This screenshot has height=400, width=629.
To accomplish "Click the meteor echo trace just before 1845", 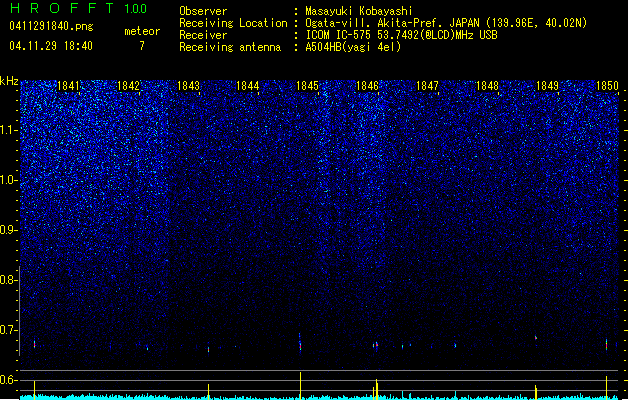I will click(300, 342).
